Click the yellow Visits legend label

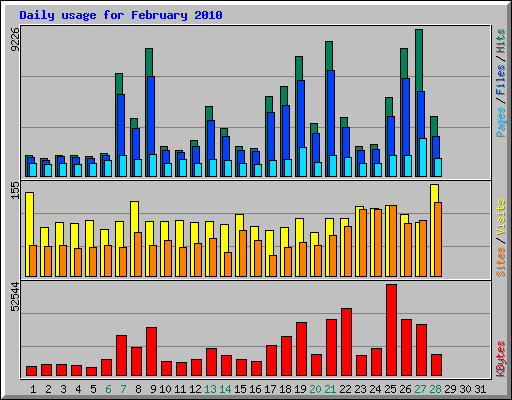(x=501, y=218)
